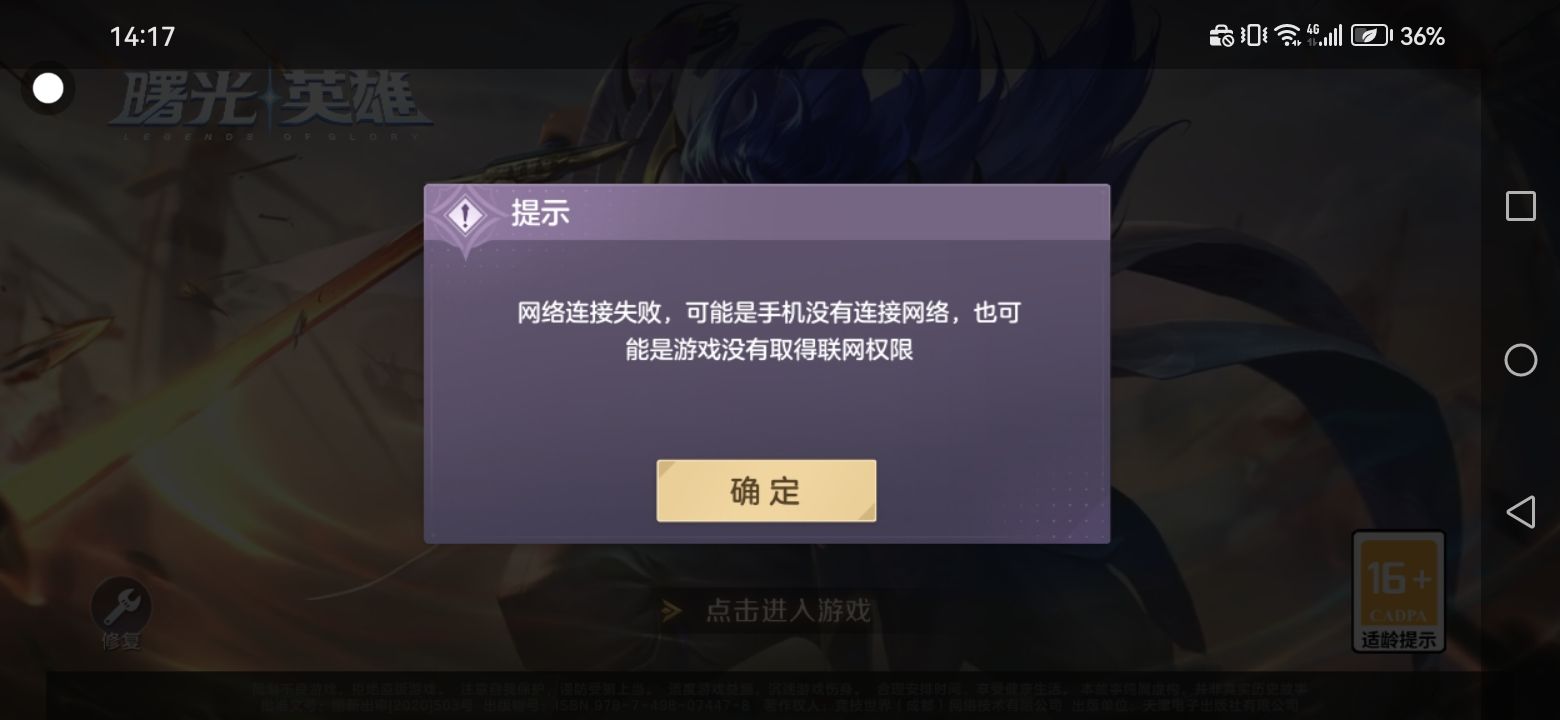The width and height of the screenshot is (1560, 720).
Task: Tap the vibrate mode status icon
Action: click(1253, 36)
